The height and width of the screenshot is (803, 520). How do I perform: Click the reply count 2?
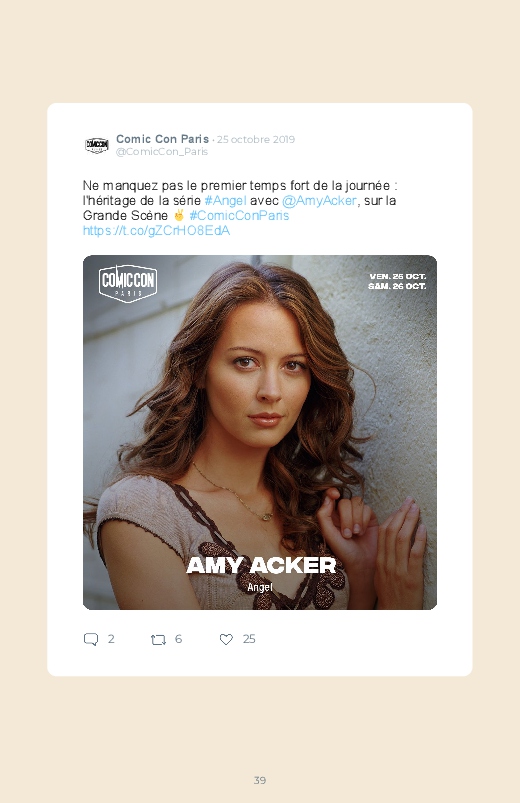coord(111,639)
